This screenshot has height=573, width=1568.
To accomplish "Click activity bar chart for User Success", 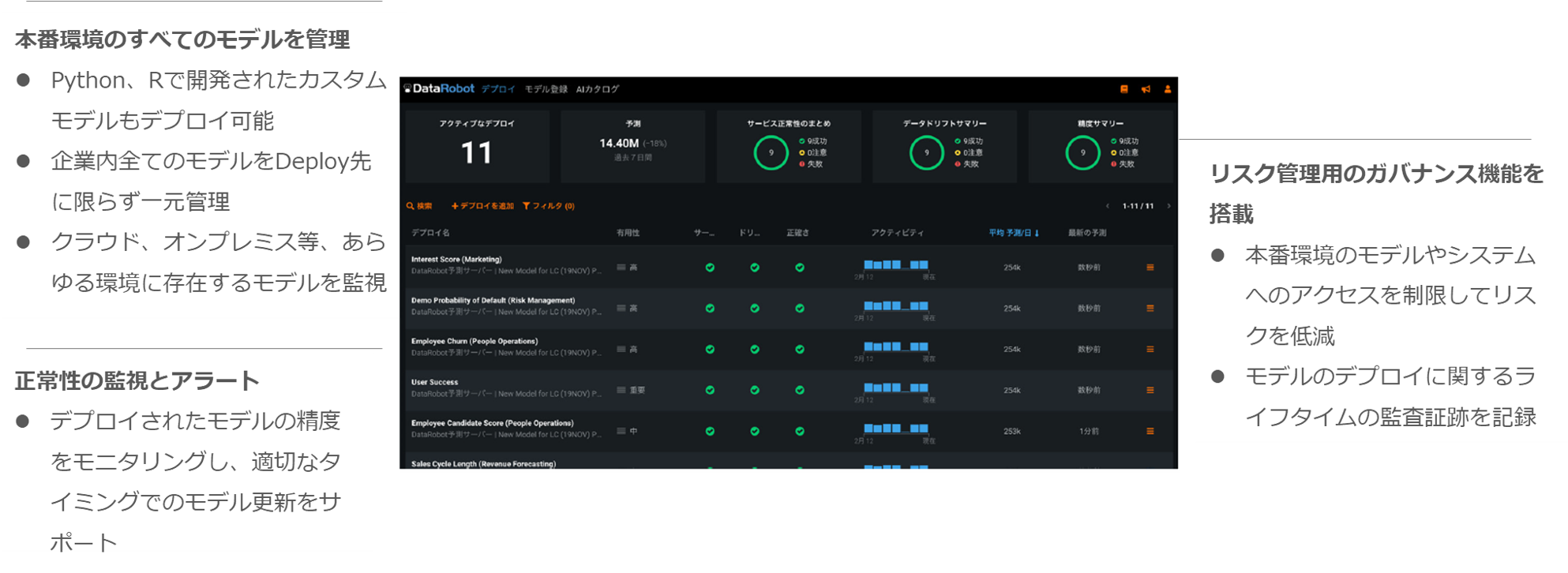I will tap(896, 388).
